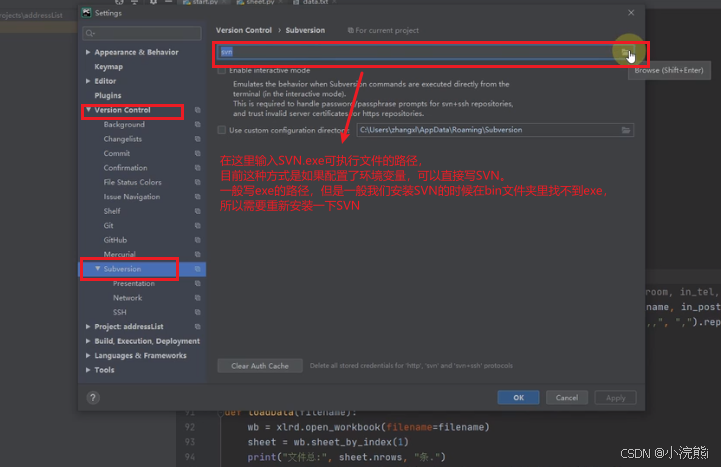Viewport: 721px width, 467px height.
Task: Click Version Control breadcrumb link
Action: point(244,30)
